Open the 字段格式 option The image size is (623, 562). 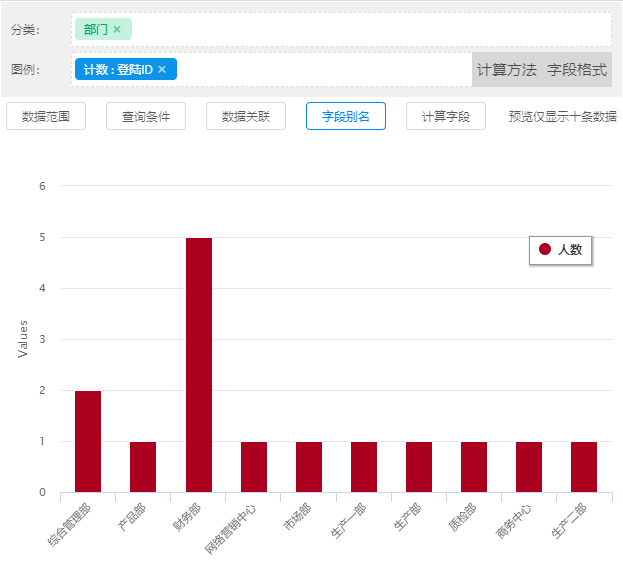click(577, 70)
